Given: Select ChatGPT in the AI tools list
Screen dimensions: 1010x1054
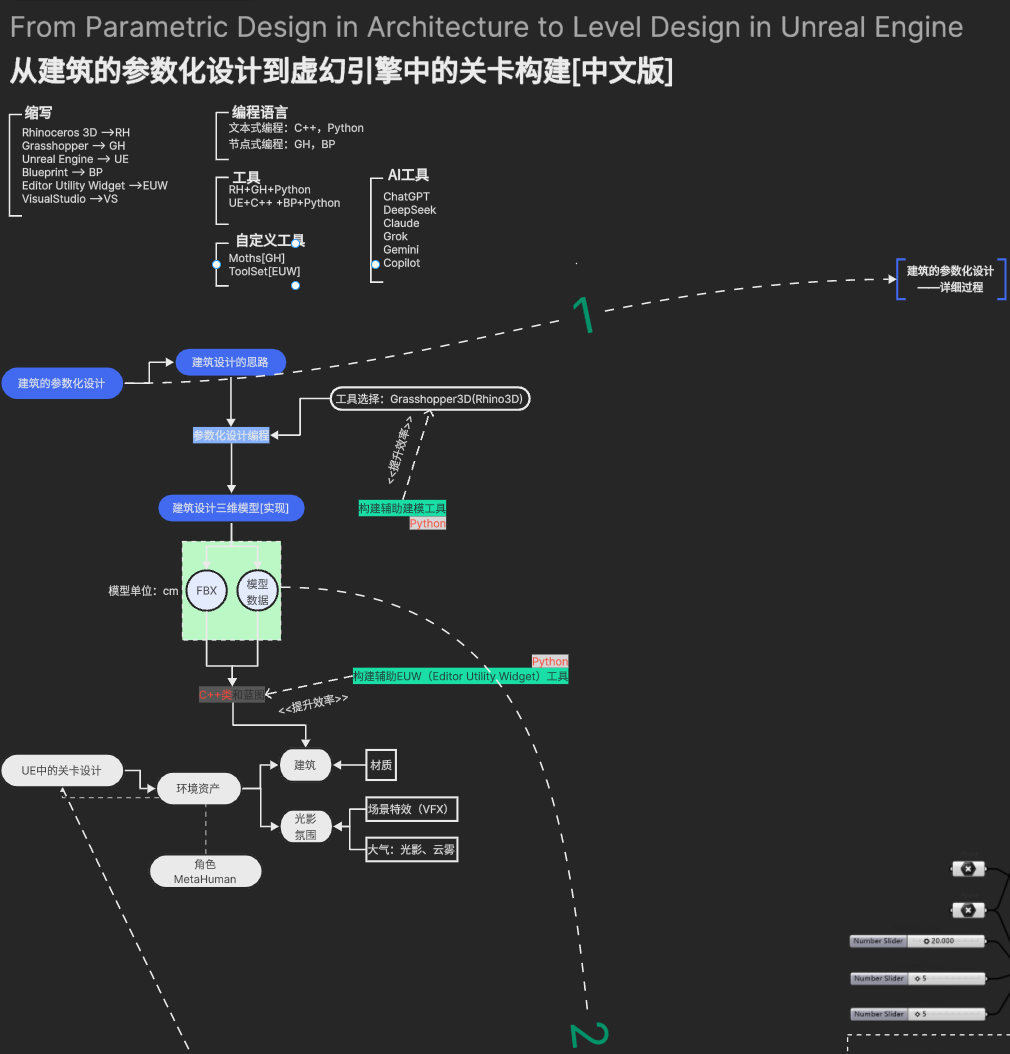Looking at the screenshot, I should tap(407, 196).
